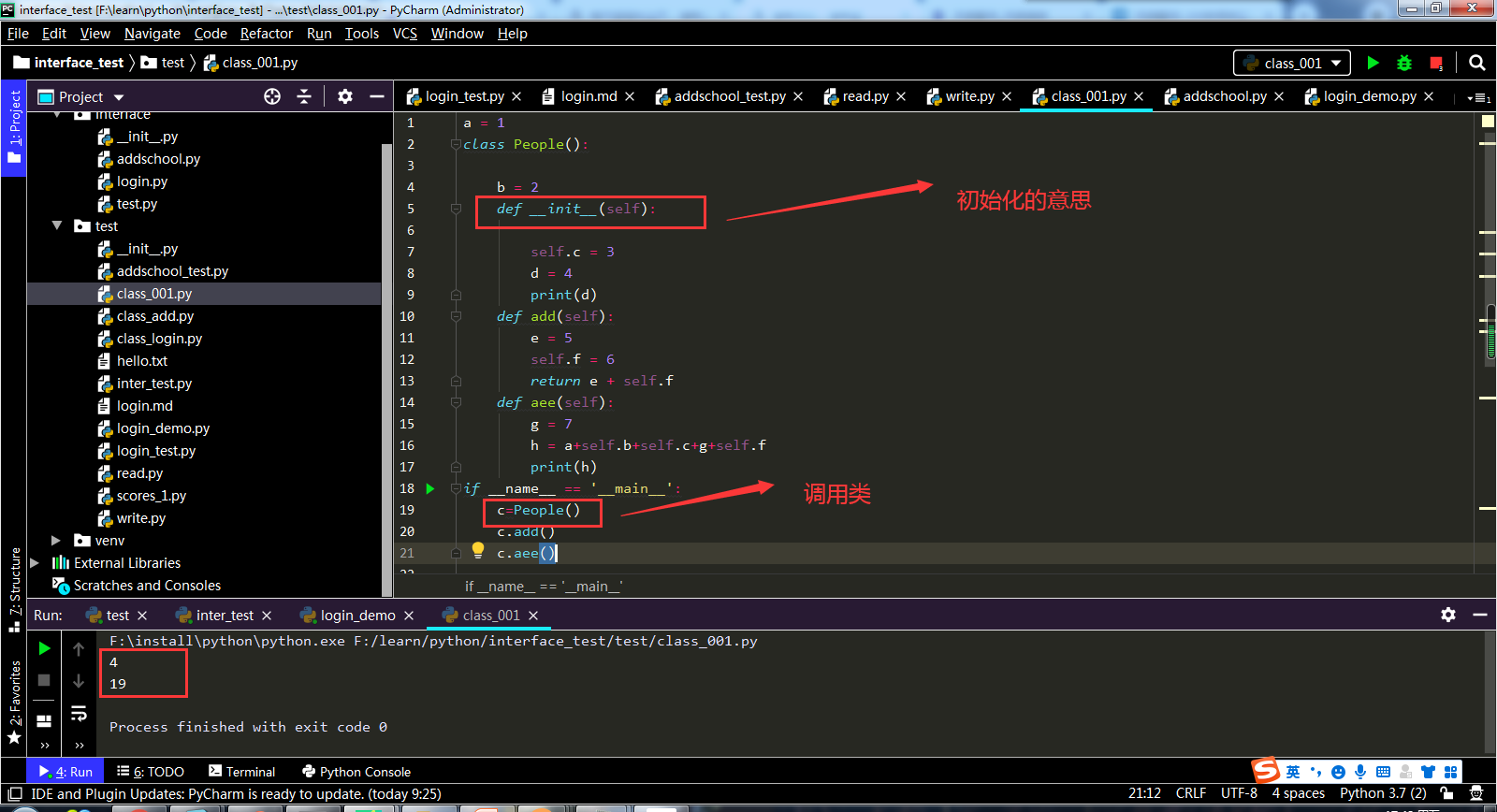The height and width of the screenshot is (812, 1497).
Task: Open scores_1.py in the project tree
Action: coord(152,496)
